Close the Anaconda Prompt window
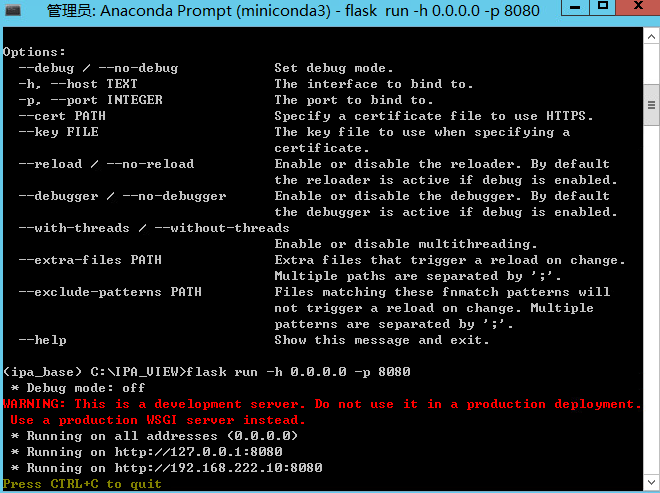Viewport: 660px width, 493px height. pos(638,7)
